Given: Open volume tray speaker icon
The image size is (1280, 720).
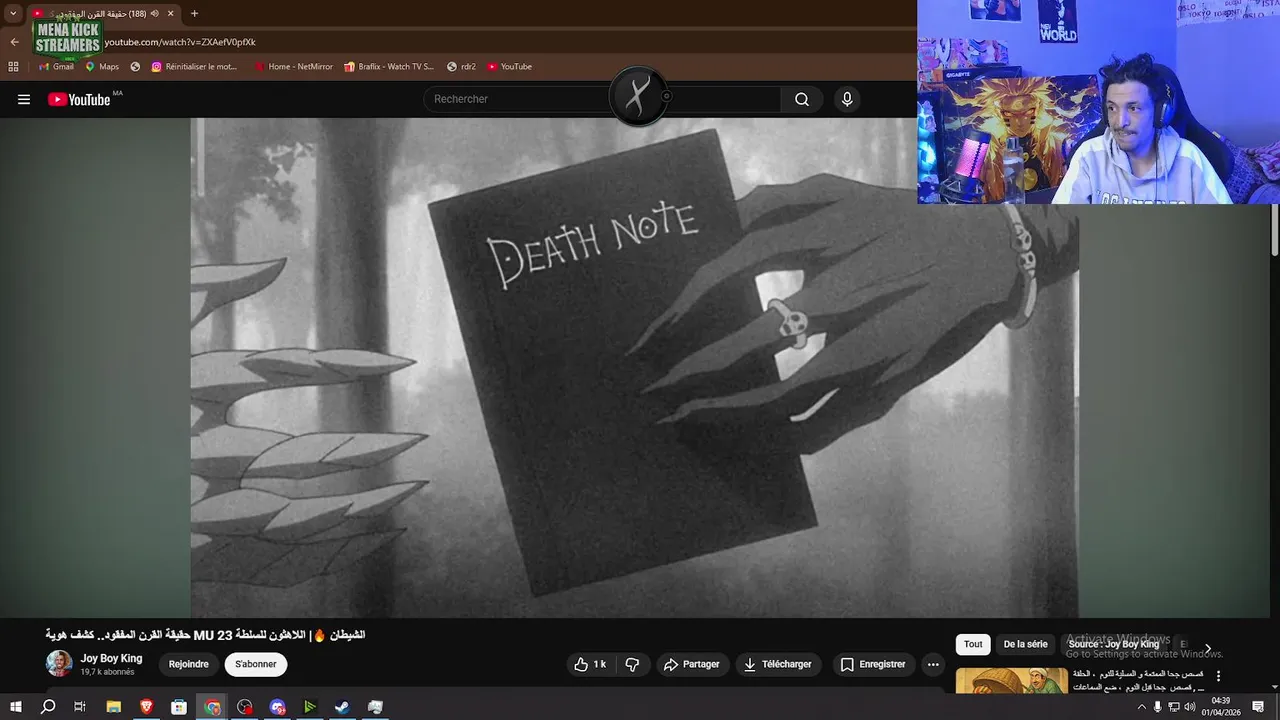Looking at the screenshot, I should (x=1190, y=707).
